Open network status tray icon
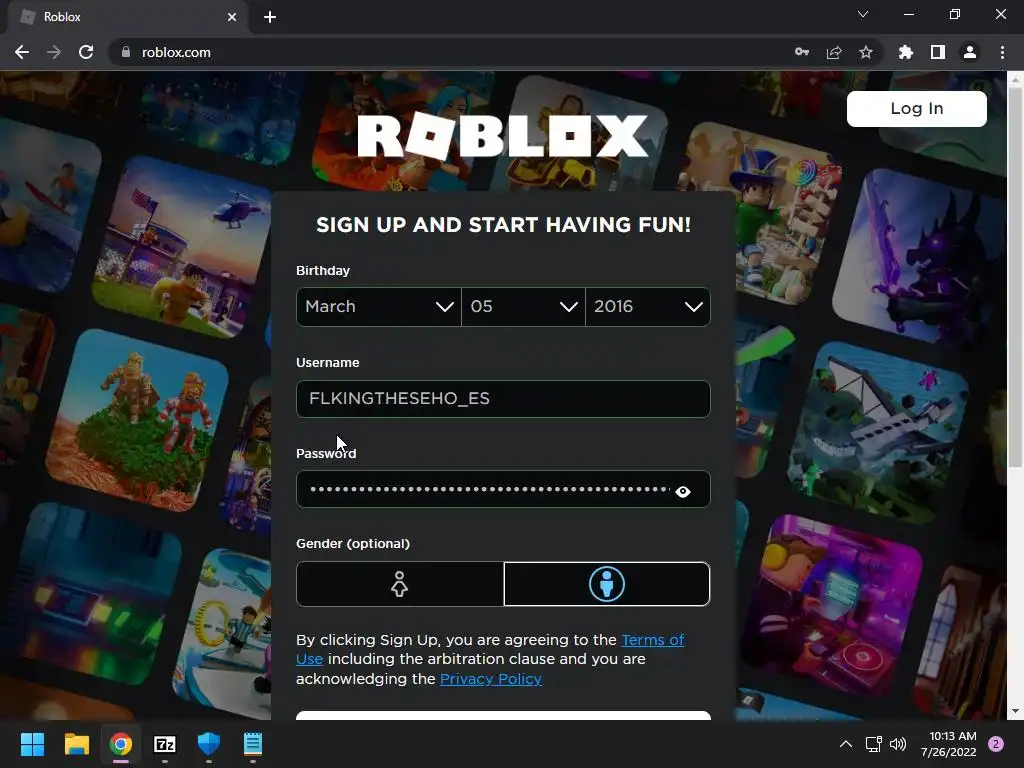Image resolution: width=1024 pixels, height=768 pixels. 873,744
